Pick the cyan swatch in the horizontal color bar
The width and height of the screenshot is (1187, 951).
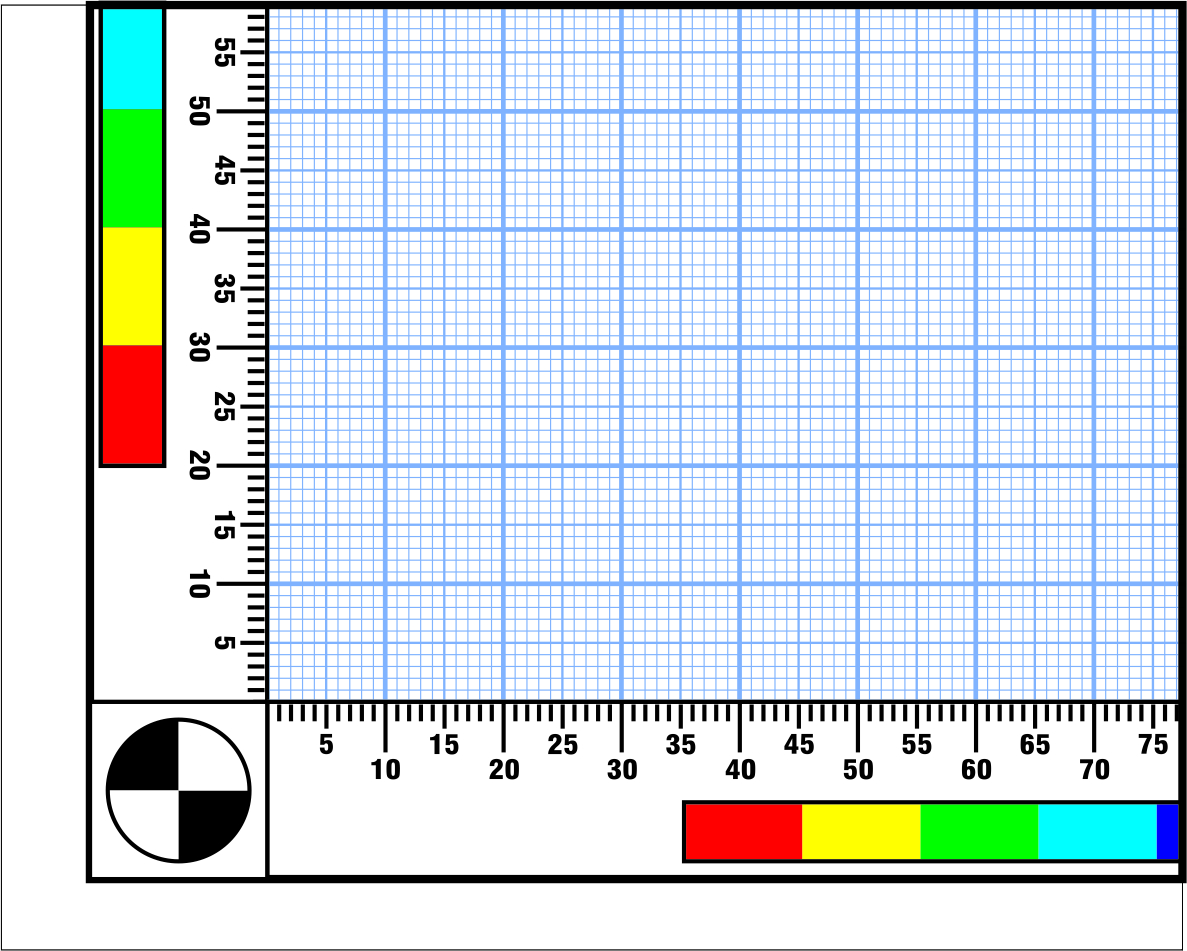click(1098, 831)
